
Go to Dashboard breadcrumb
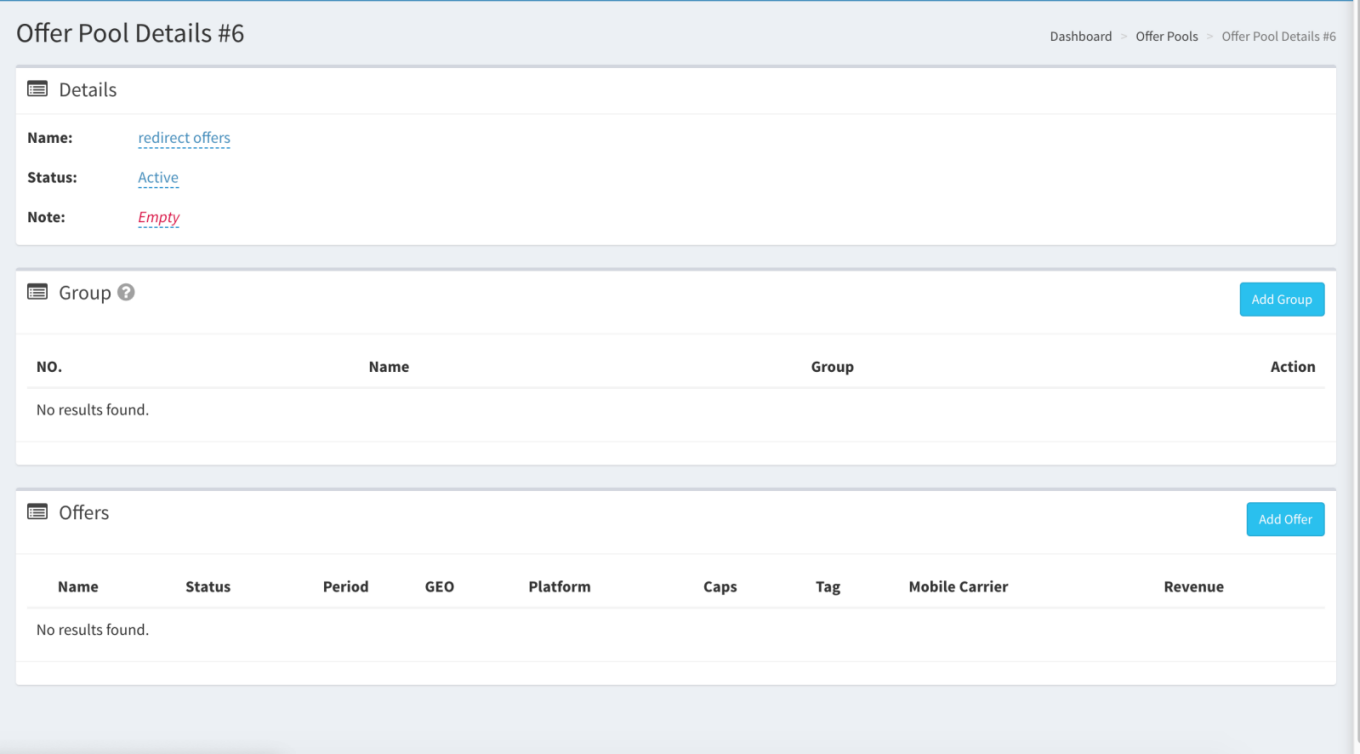[x=1081, y=36]
